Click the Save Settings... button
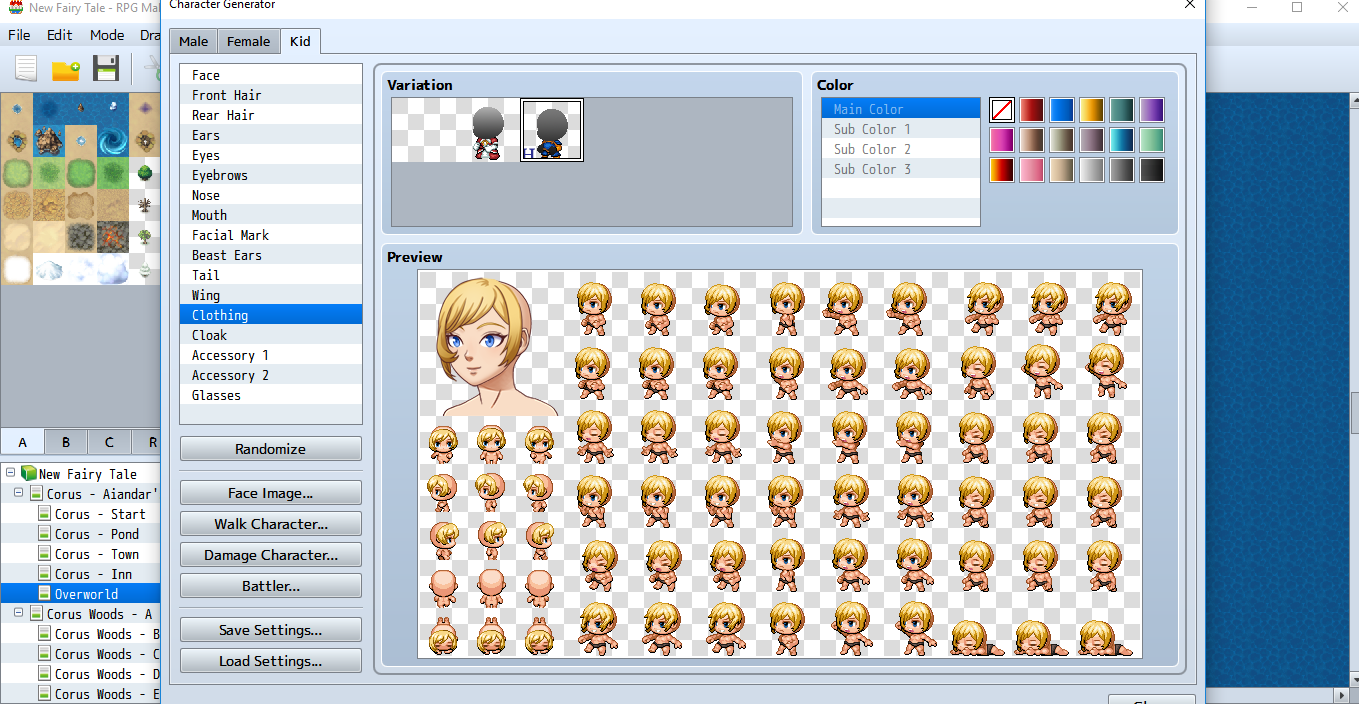 click(x=271, y=630)
